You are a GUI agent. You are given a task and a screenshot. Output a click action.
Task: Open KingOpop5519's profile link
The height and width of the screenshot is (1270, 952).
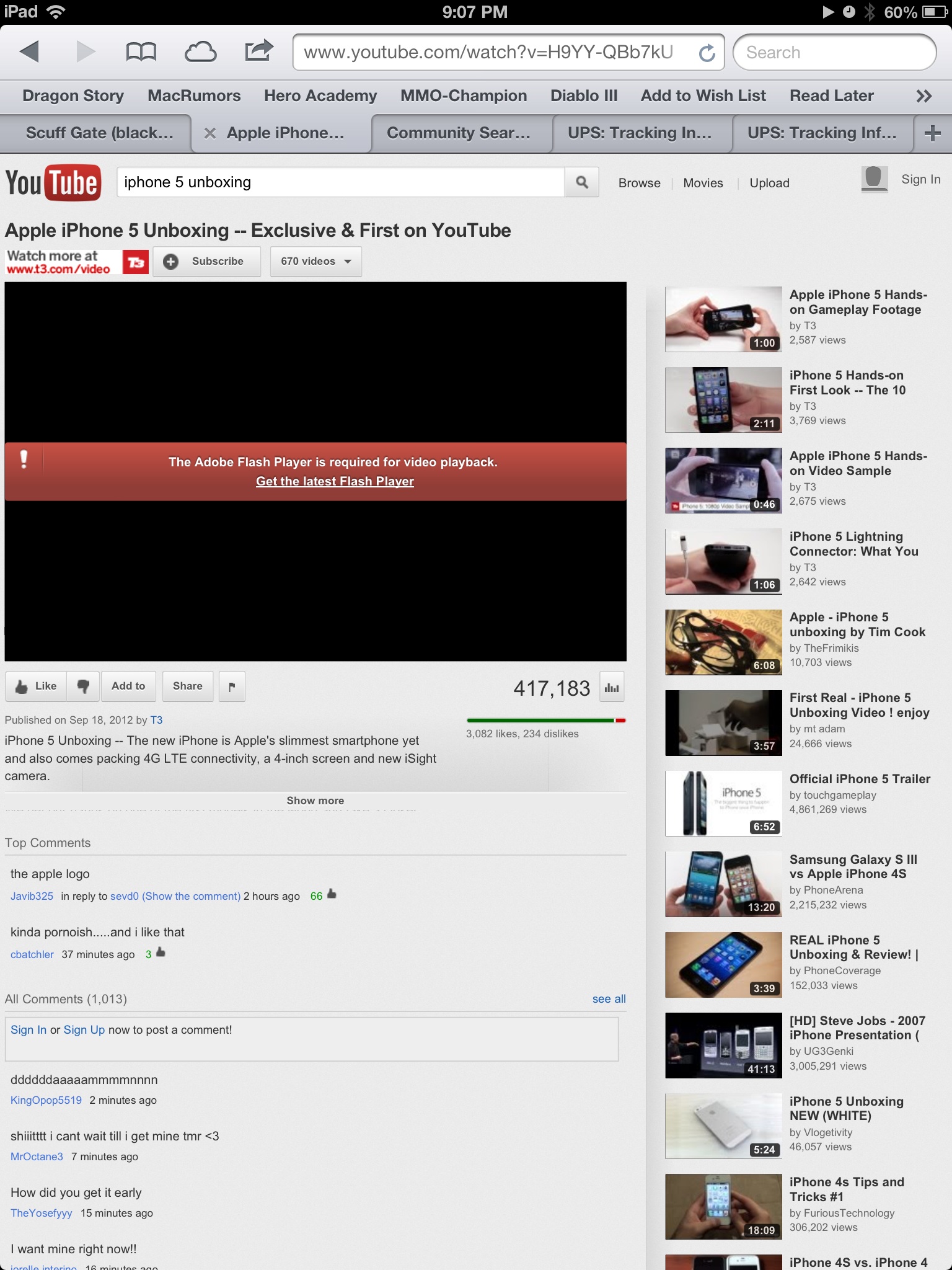pyautogui.click(x=46, y=1100)
